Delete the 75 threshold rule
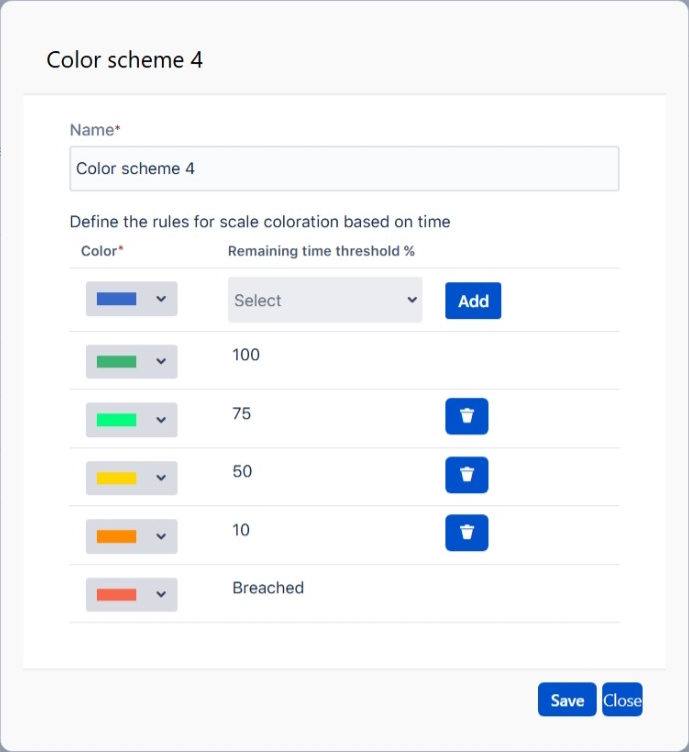Image resolution: width=689 pixels, height=752 pixels. pyautogui.click(x=466, y=417)
